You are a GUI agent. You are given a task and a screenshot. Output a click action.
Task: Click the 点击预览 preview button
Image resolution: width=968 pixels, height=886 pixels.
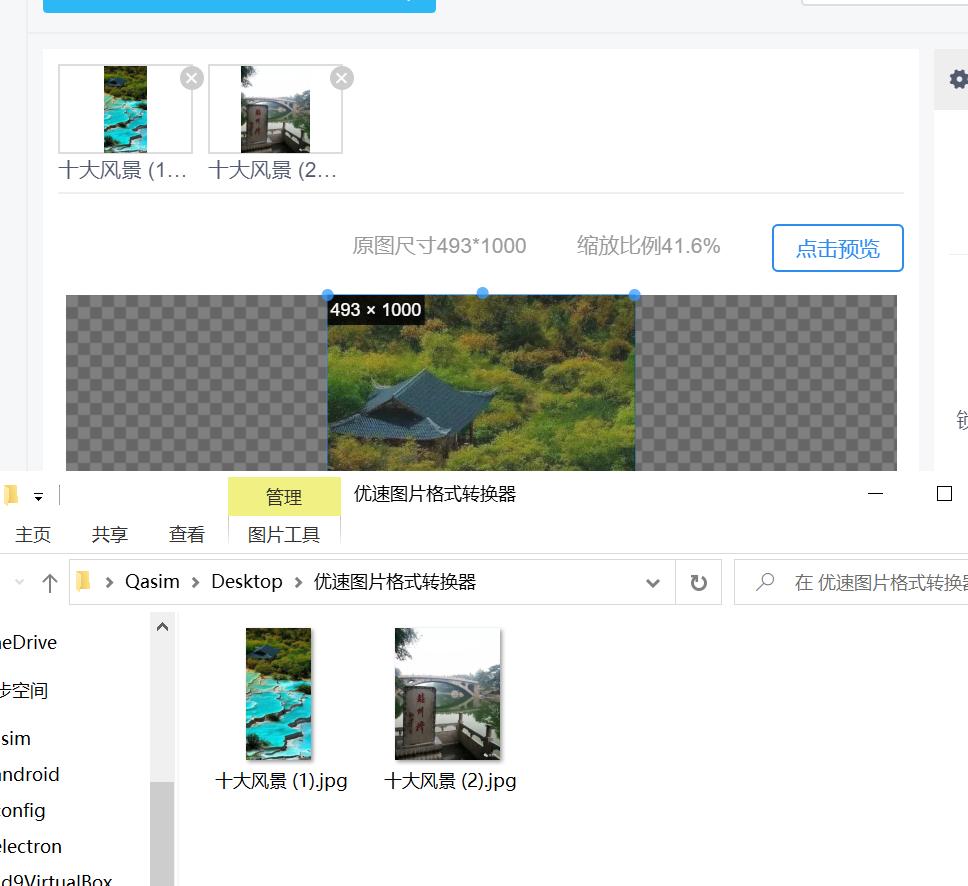tap(837, 248)
